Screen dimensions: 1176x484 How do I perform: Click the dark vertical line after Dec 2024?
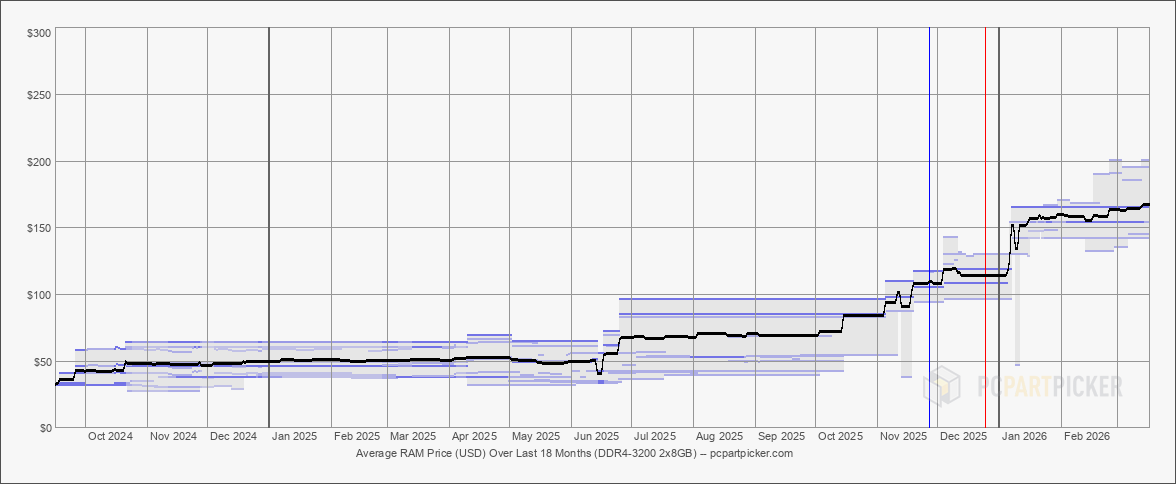pyautogui.click(x=268, y=227)
